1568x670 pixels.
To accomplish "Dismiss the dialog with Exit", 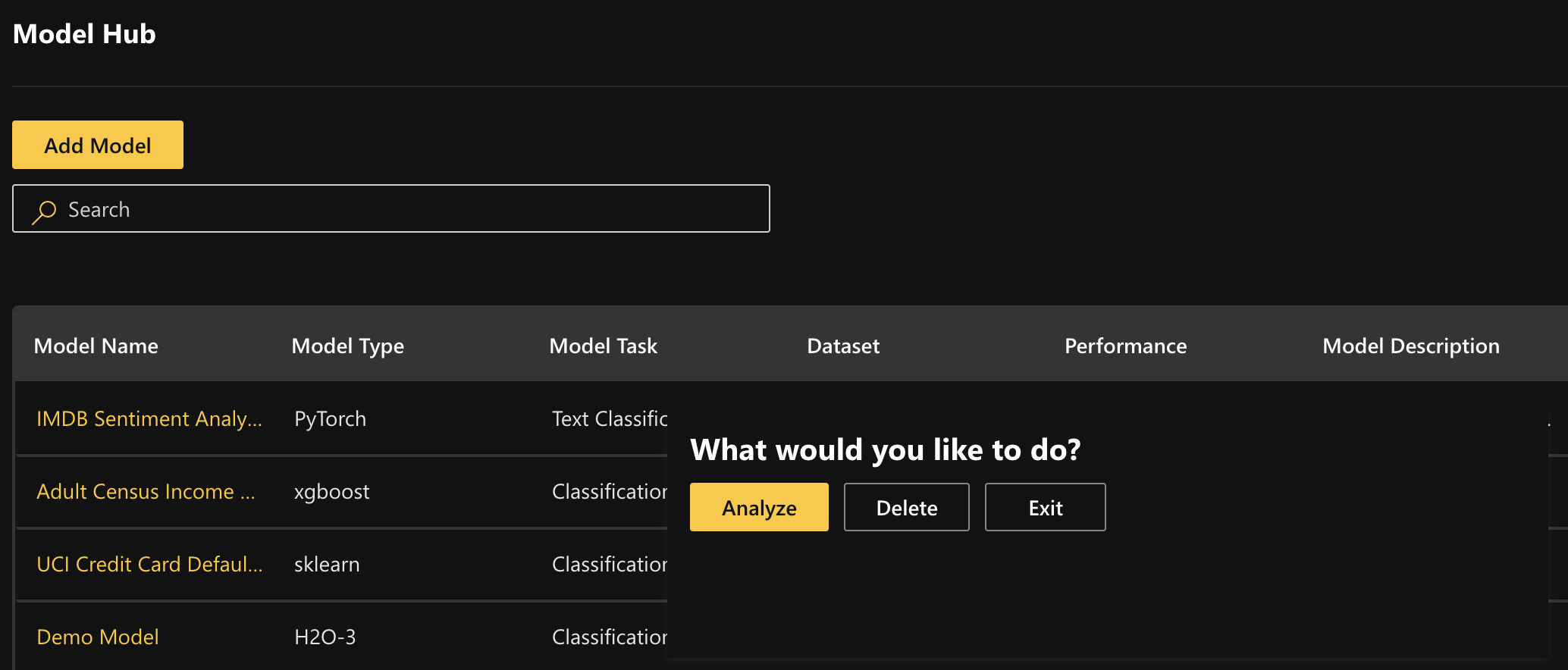I will (x=1045, y=508).
